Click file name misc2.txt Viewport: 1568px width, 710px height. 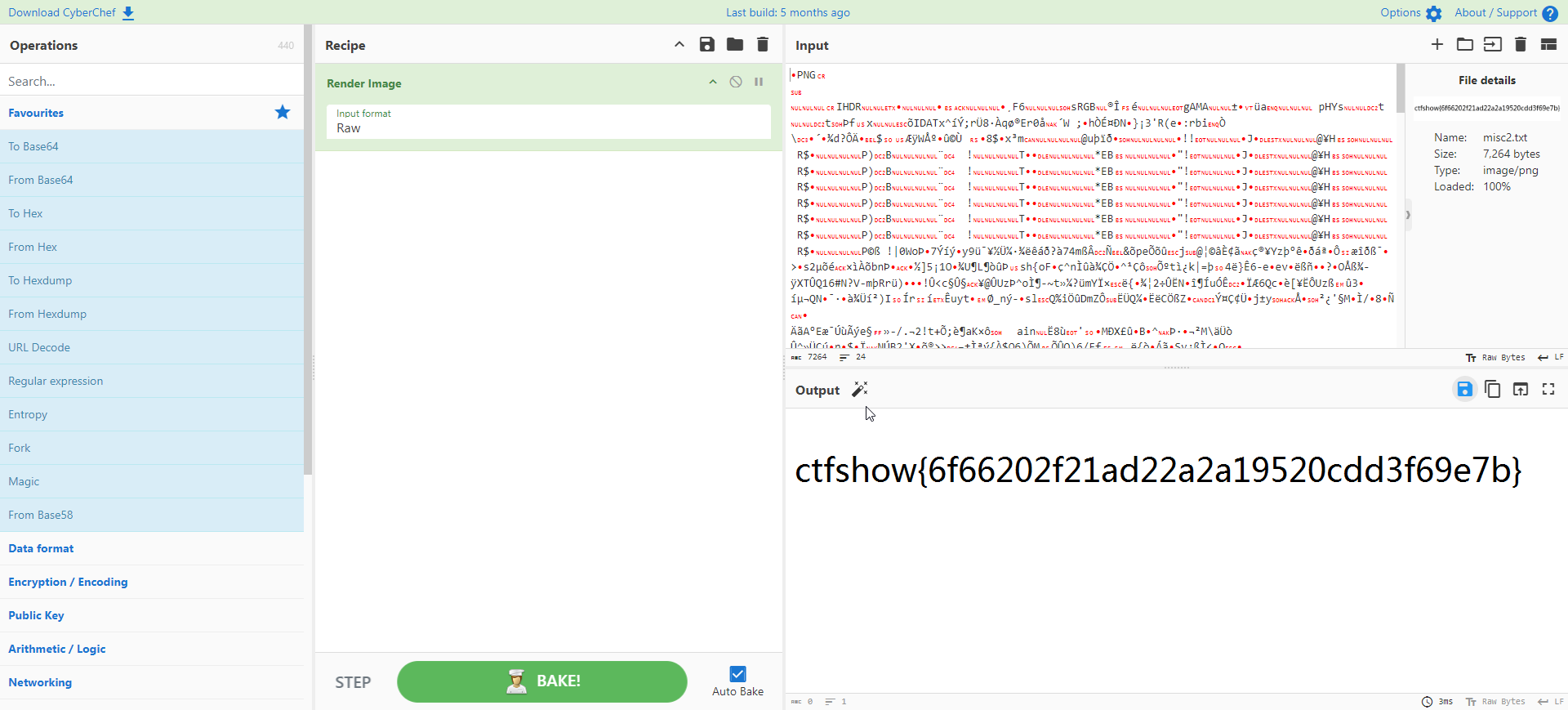tap(1505, 138)
